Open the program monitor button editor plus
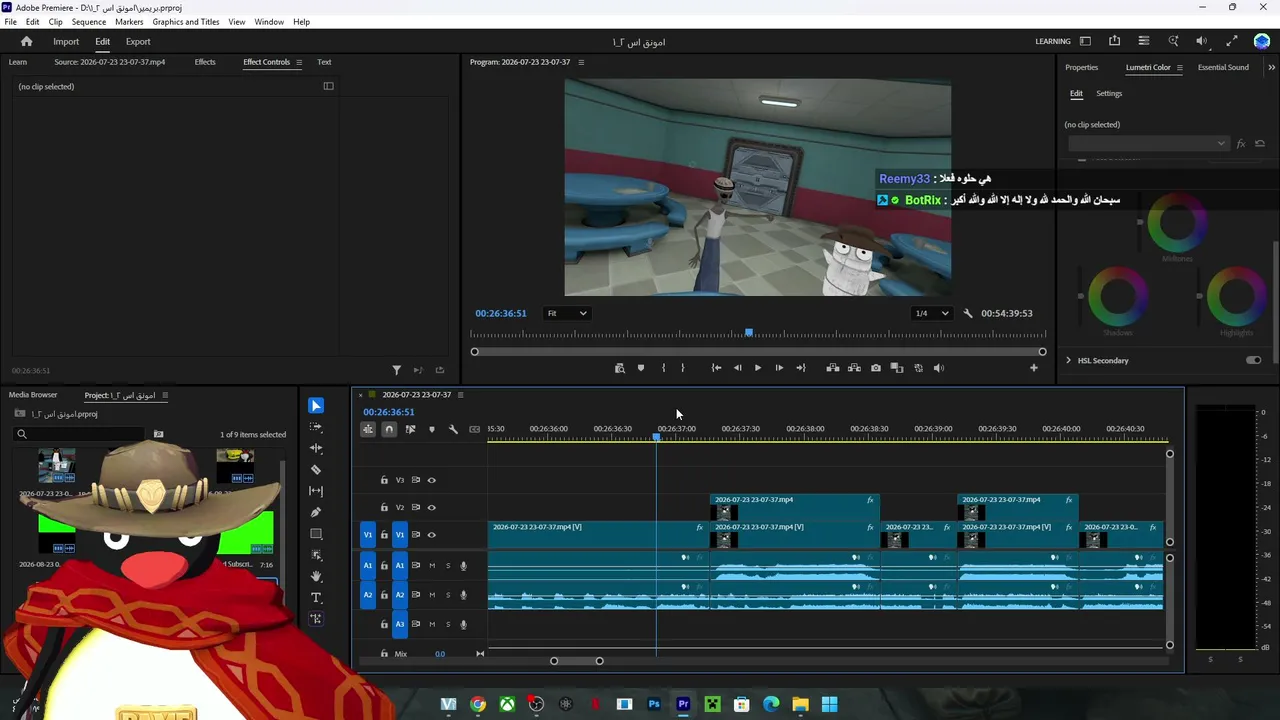 coord(1034,368)
